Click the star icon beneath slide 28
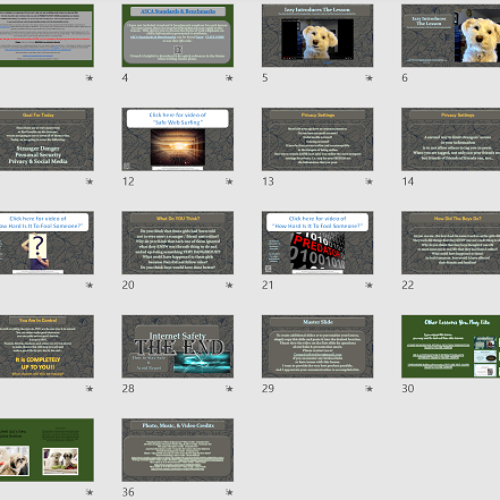500x500 pixels. [229, 389]
